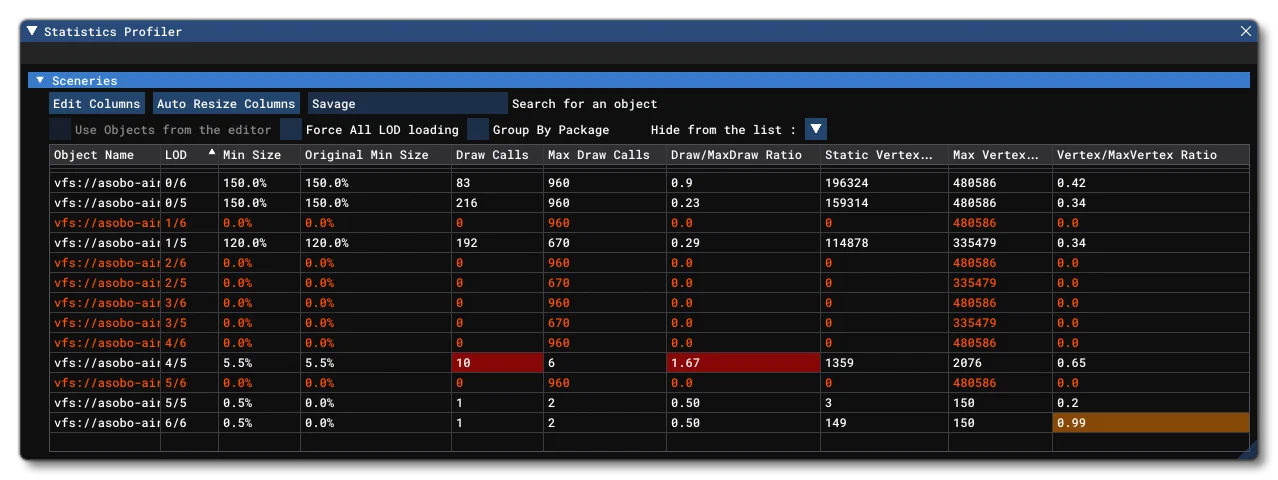Sort by the Min Size column header
1278x480 pixels.
pyautogui.click(x=259, y=155)
